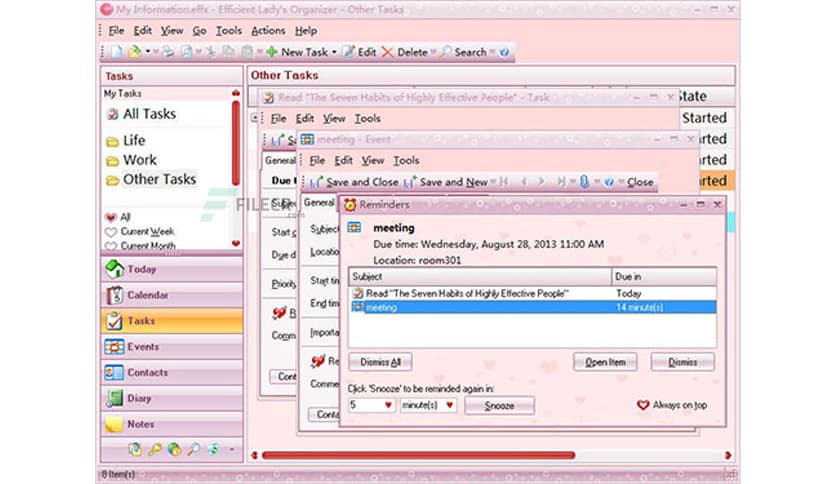Click the printer icon in main toolbar
The width and height of the screenshot is (836, 484).
pos(168,52)
